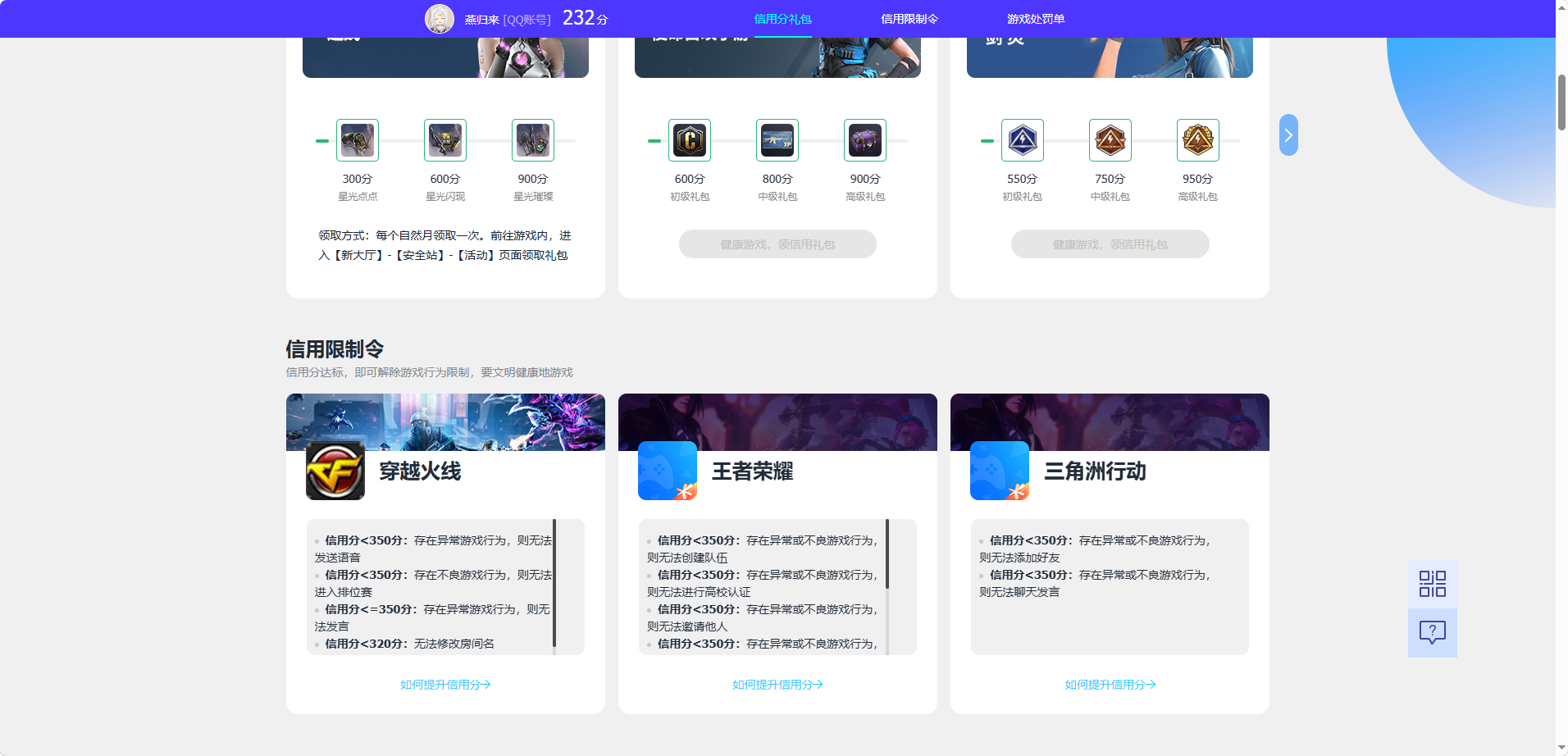Open the 三角洲行动 game icon
The image size is (1568, 756).
point(1000,471)
